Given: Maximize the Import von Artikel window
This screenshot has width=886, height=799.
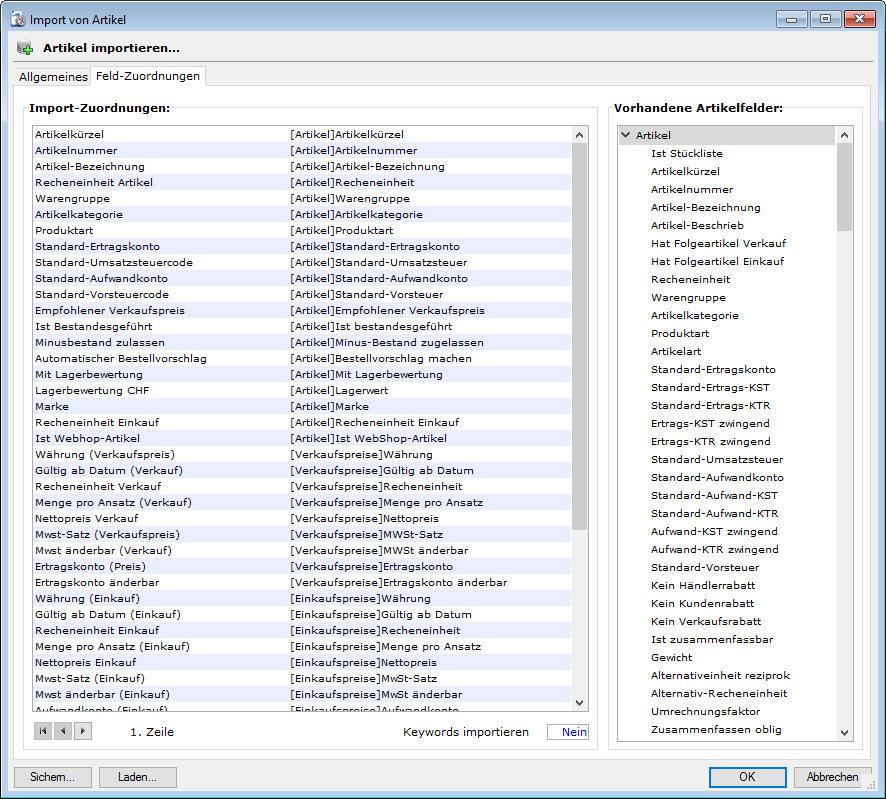Looking at the screenshot, I should coord(826,19).
